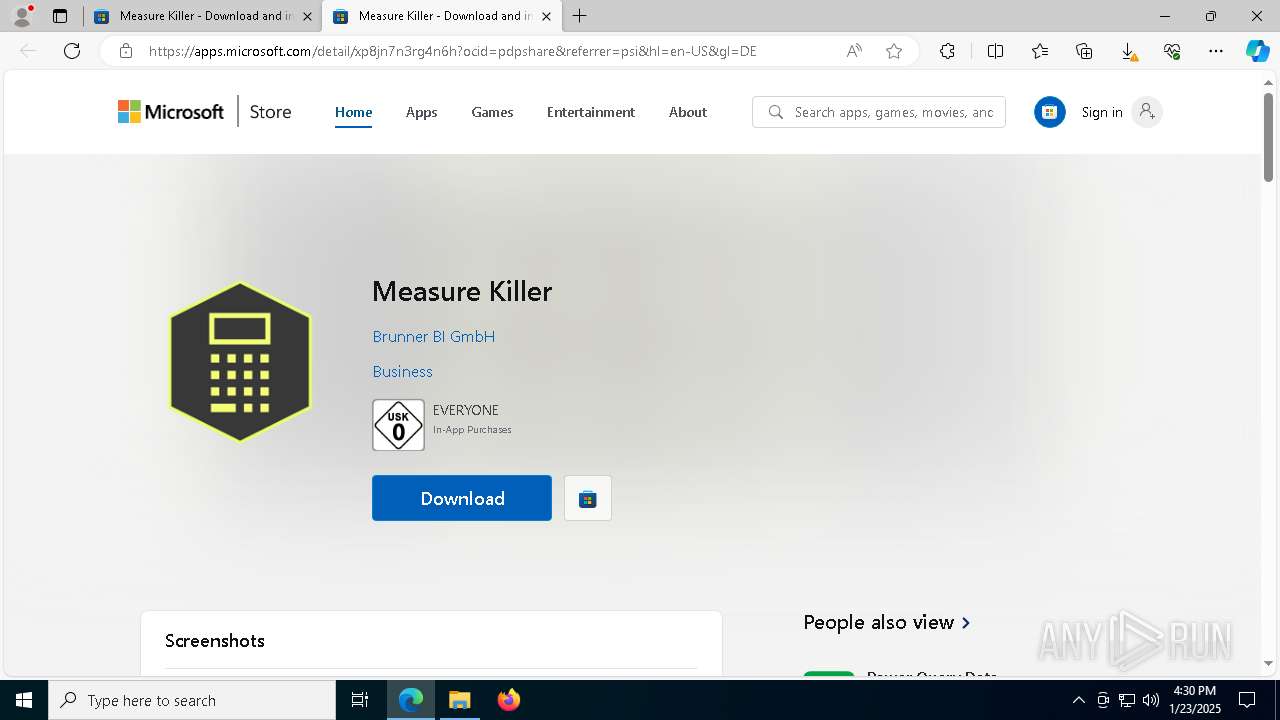Open the Games navigation item
Image resolution: width=1280 pixels, height=720 pixels.
(492, 112)
